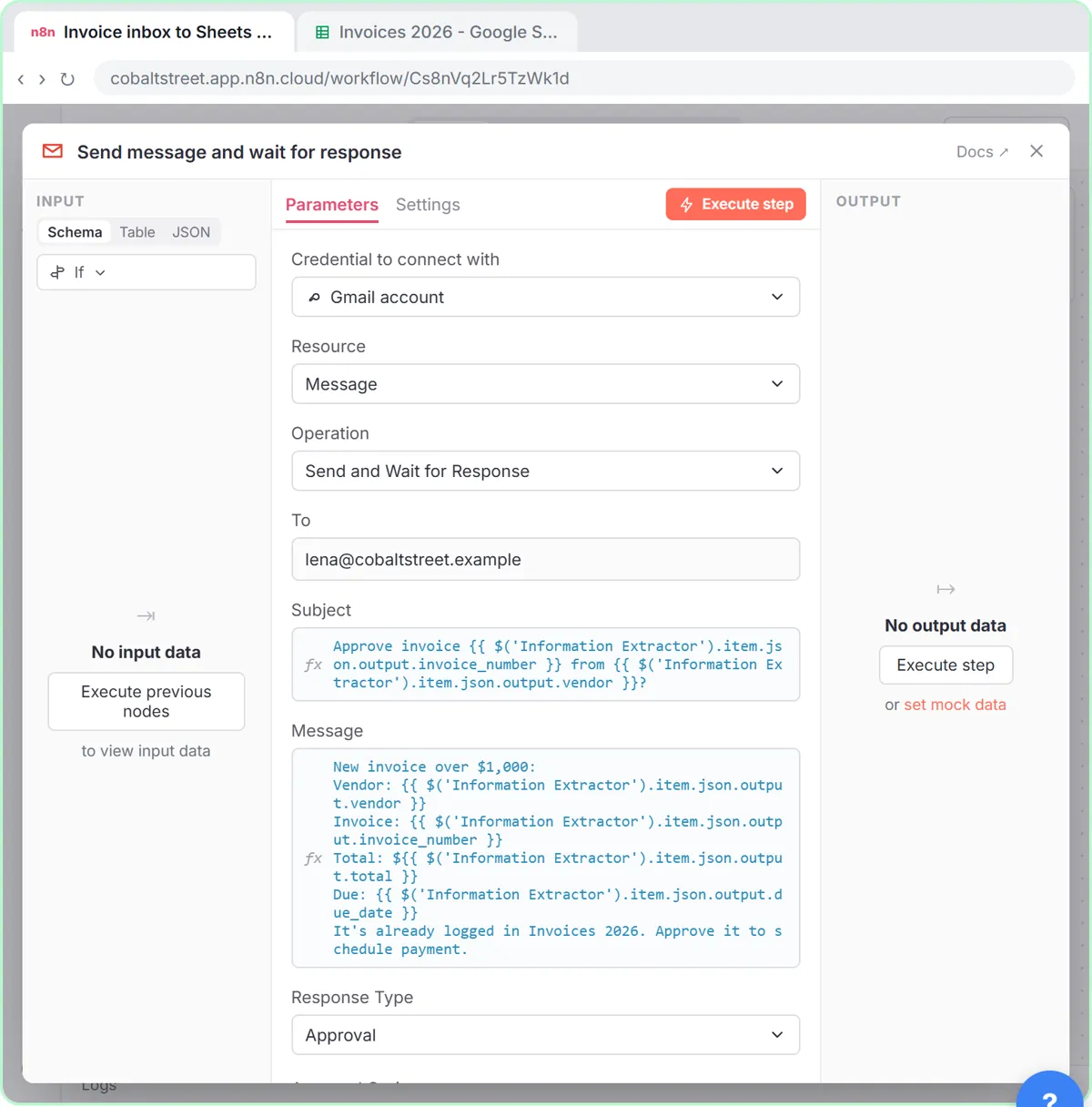Viewport: 1092px width, 1107px height.
Task: Open the Send and Wait for Response dropdown
Action: pos(546,471)
